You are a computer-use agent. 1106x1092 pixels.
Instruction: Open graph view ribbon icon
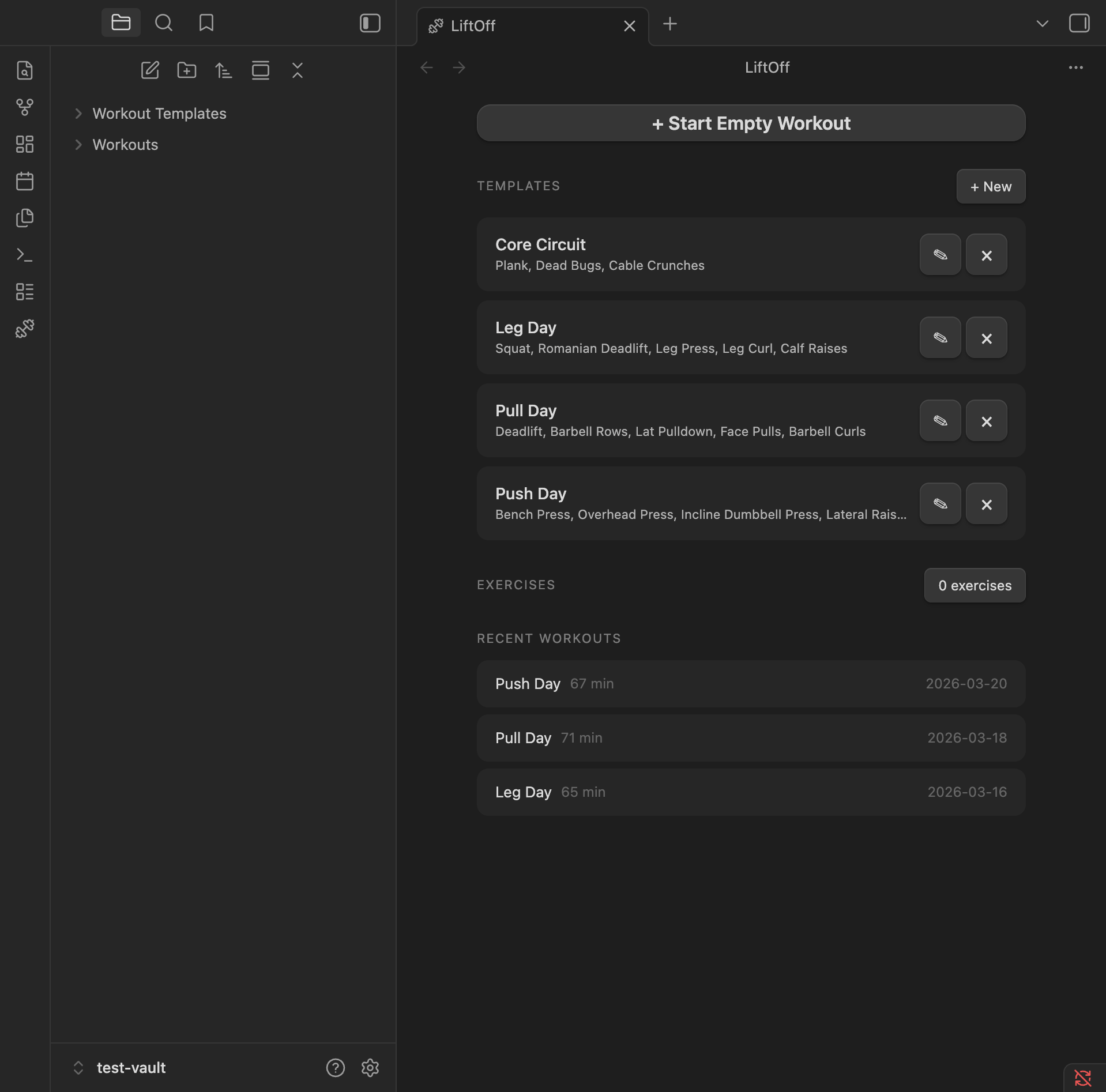click(25, 107)
